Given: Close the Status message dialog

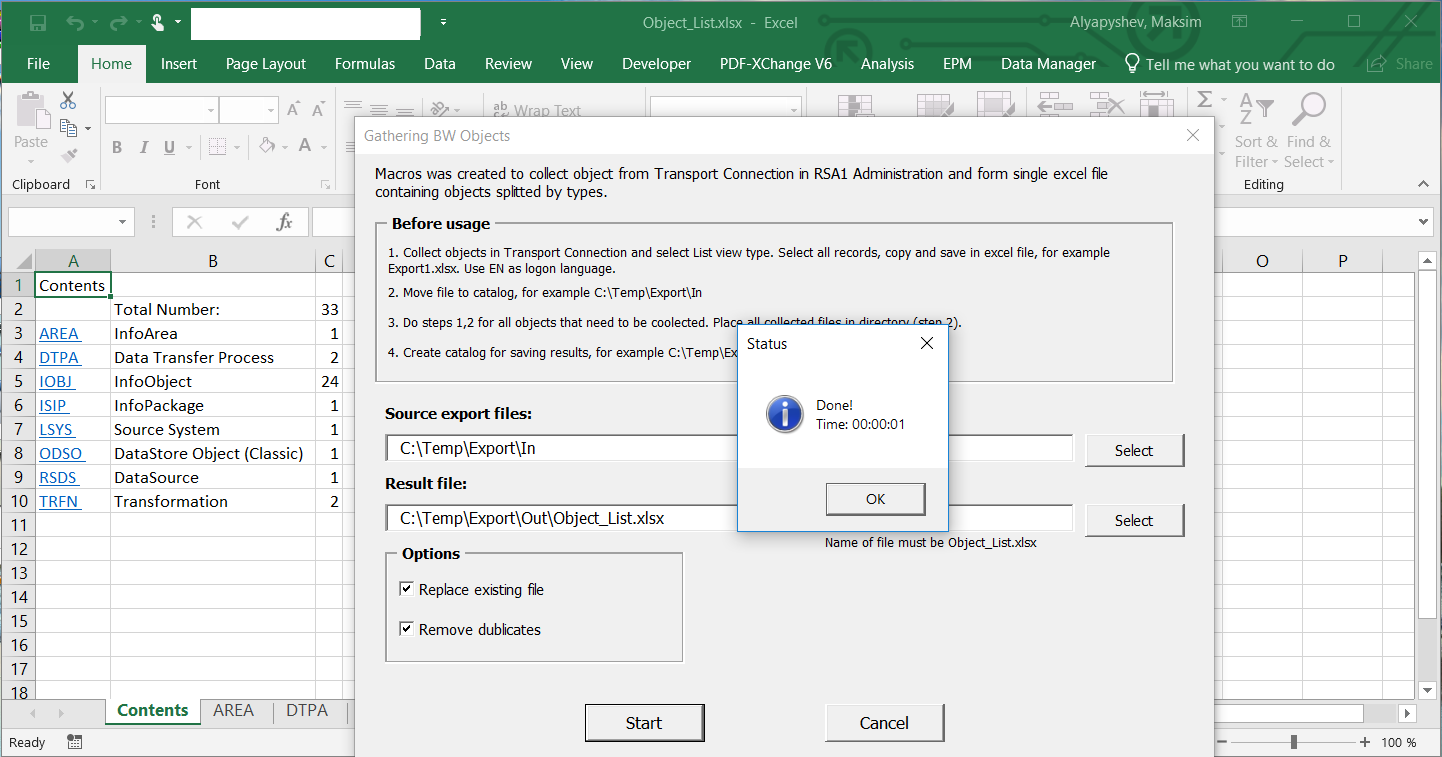Looking at the screenshot, I should point(926,344).
